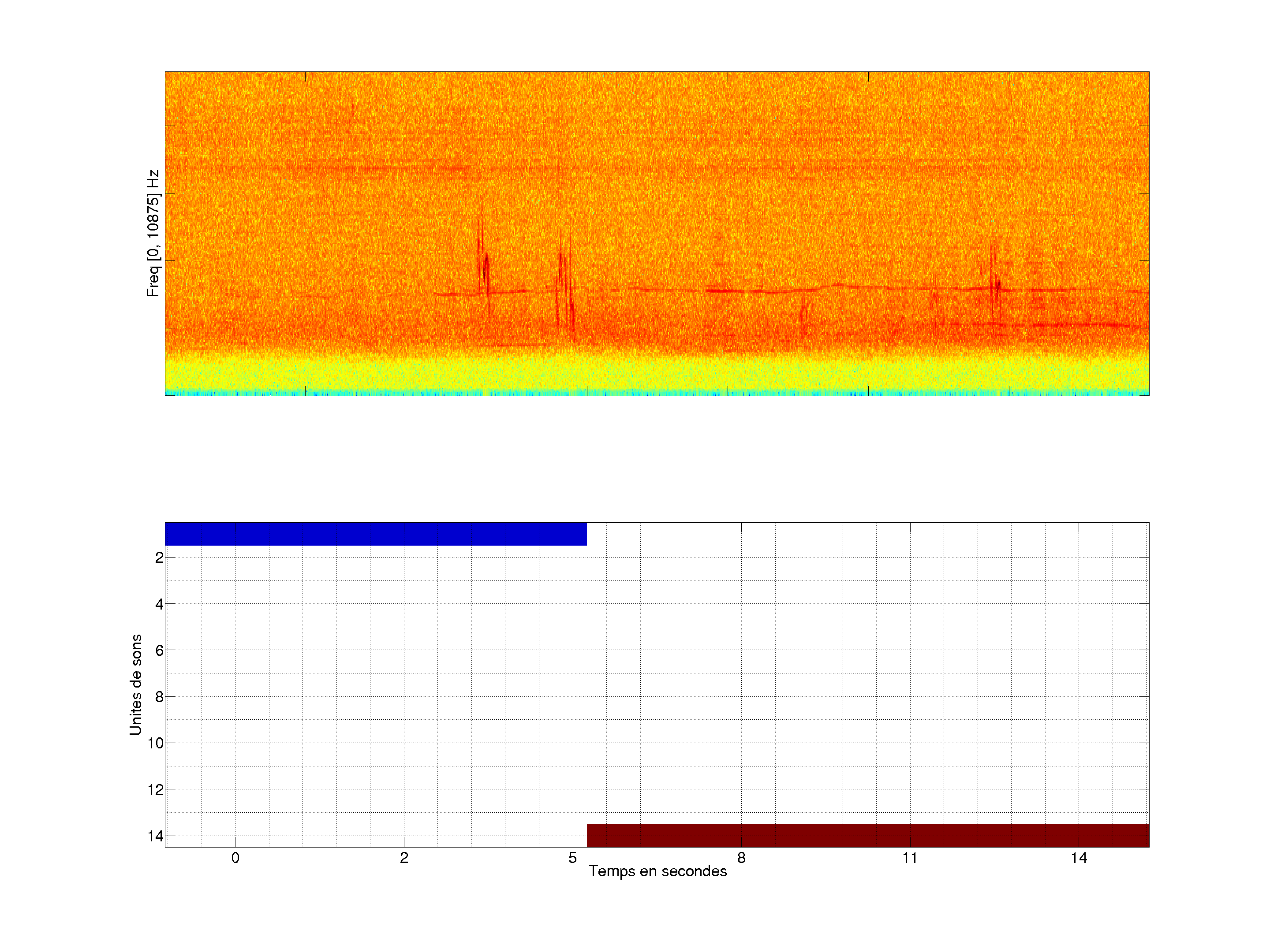Click y-axis tick label 14 in lower plot

click(156, 836)
